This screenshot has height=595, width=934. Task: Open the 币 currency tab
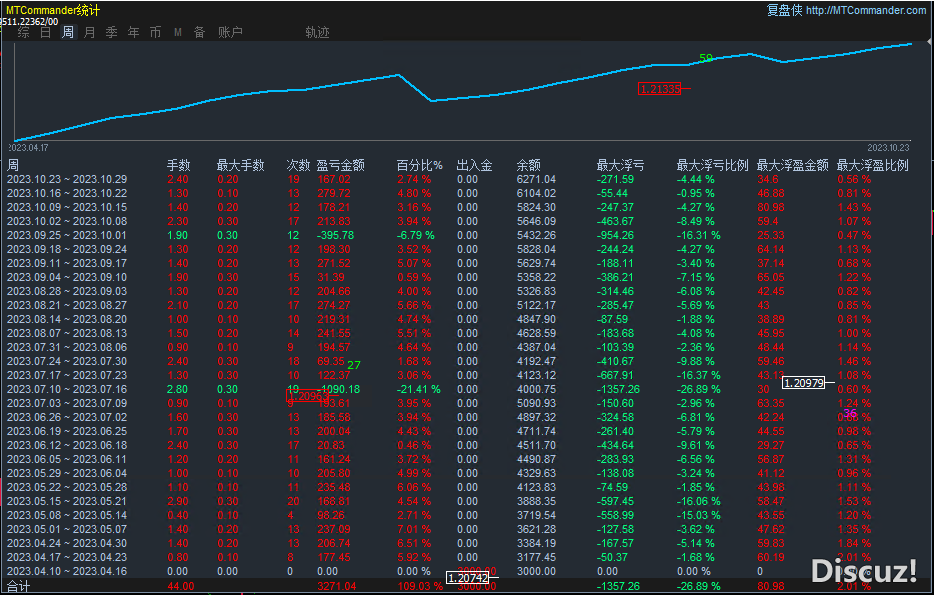(x=155, y=32)
